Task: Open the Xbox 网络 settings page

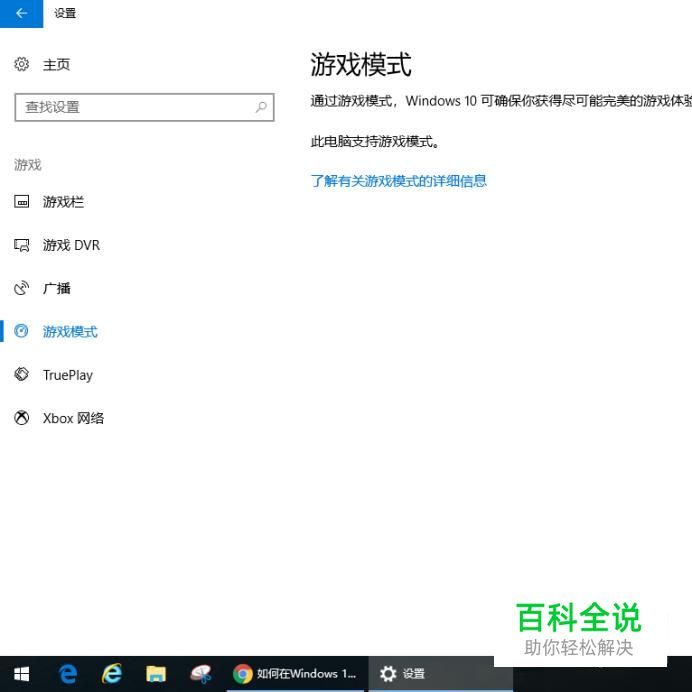Action: click(73, 418)
